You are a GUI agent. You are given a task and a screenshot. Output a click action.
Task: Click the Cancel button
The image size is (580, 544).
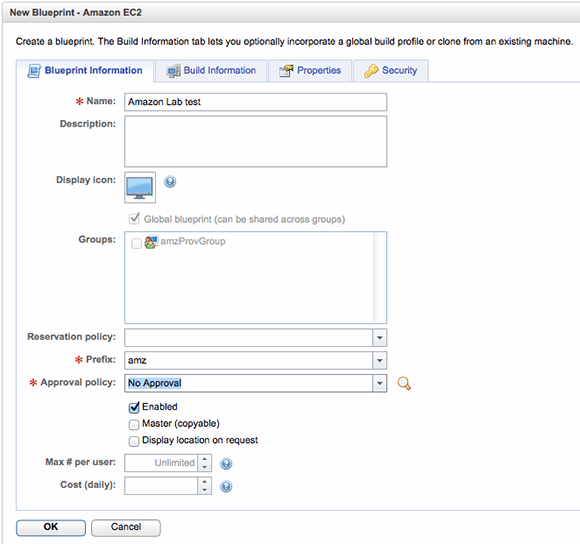coord(126,527)
